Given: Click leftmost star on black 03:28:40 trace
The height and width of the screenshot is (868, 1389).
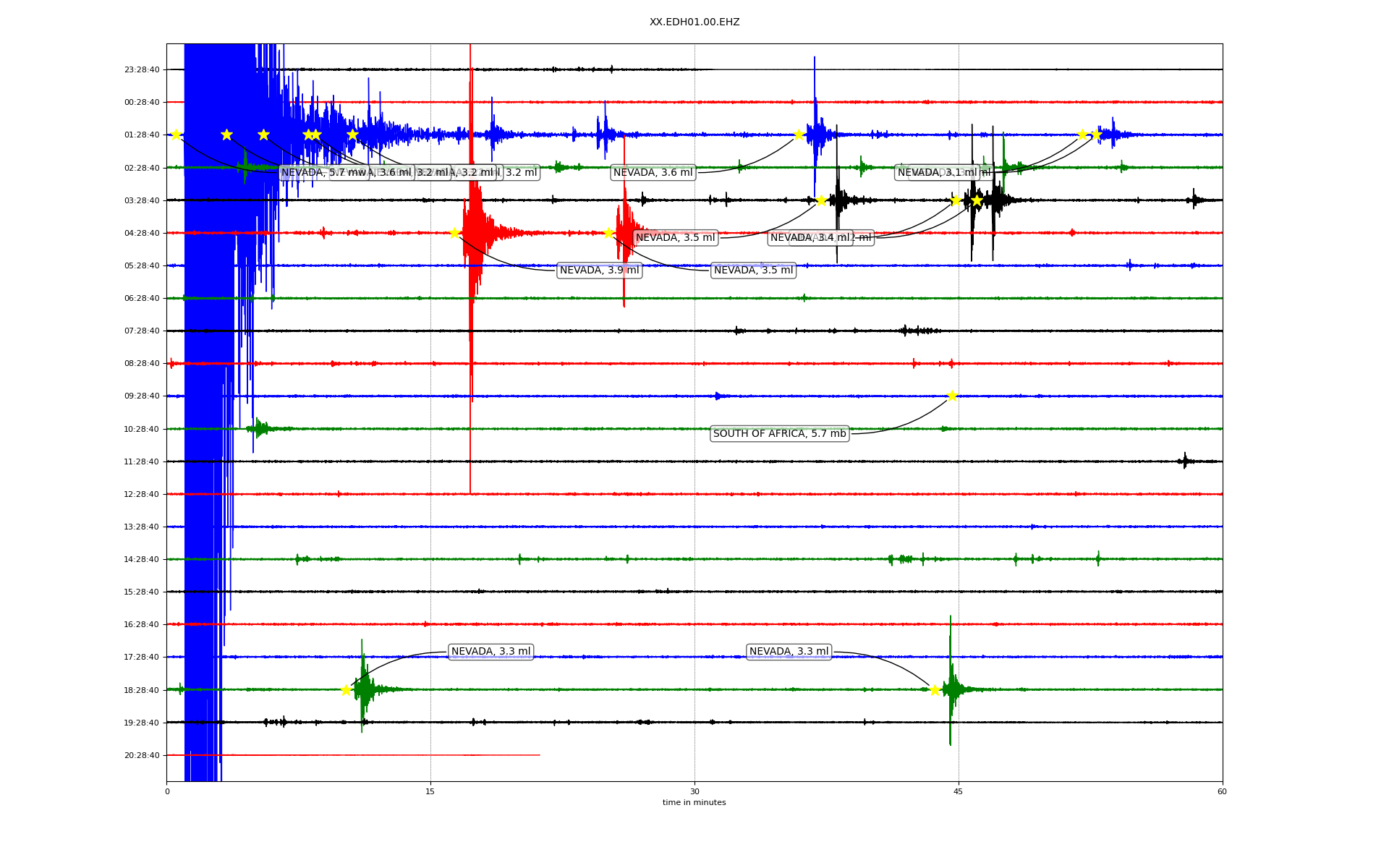Looking at the screenshot, I should click(x=821, y=200).
